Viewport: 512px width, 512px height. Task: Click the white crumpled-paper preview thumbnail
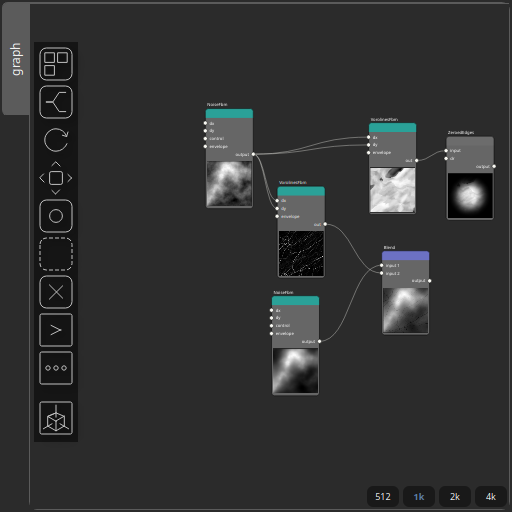click(x=392, y=190)
